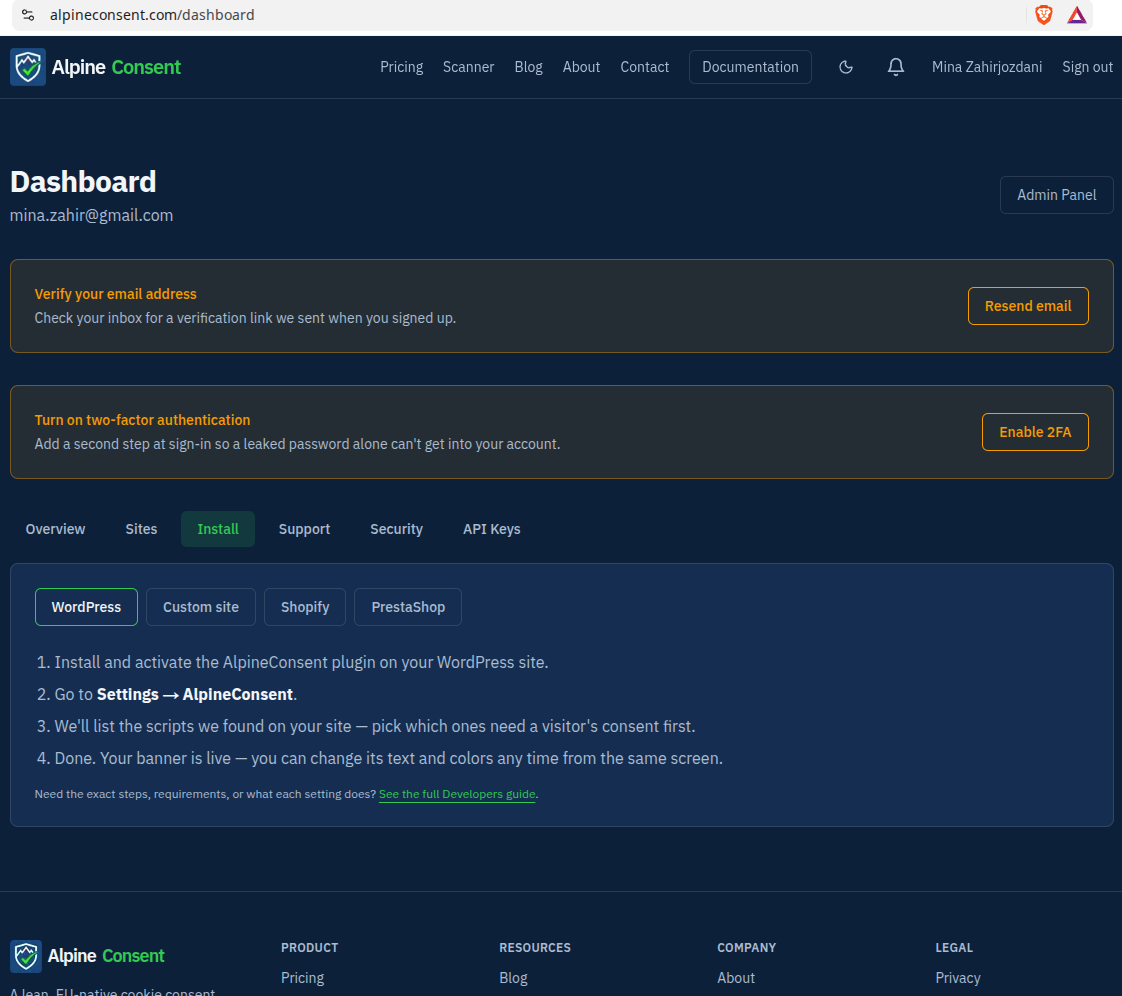Open site settings icon in address bar
This screenshot has width=1122, height=996.
pos(28,15)
